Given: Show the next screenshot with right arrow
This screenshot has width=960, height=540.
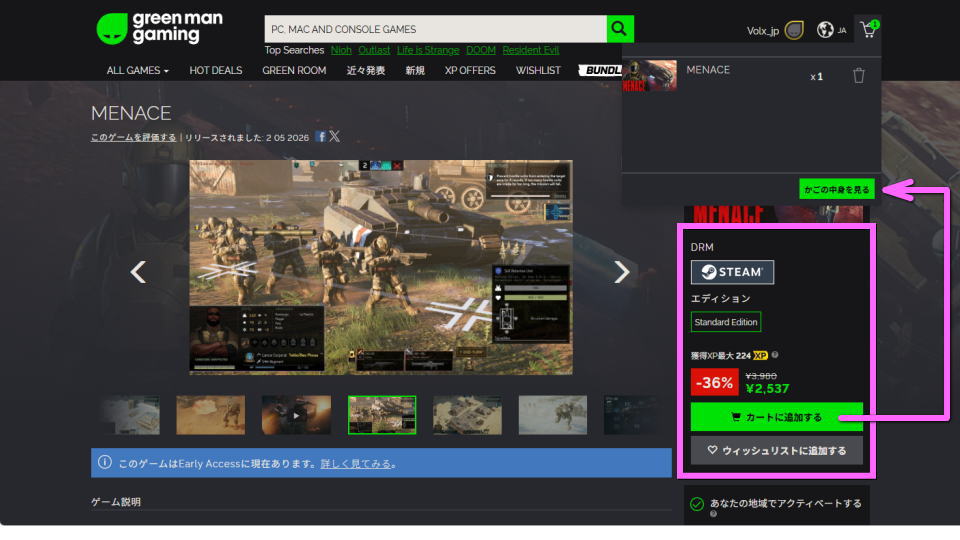Looking at the screenshot, I should 621,271.
